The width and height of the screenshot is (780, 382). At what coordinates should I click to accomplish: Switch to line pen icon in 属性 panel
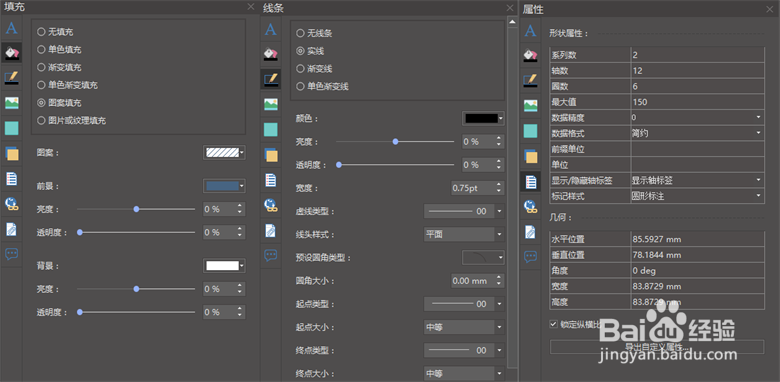pos(531,80)
